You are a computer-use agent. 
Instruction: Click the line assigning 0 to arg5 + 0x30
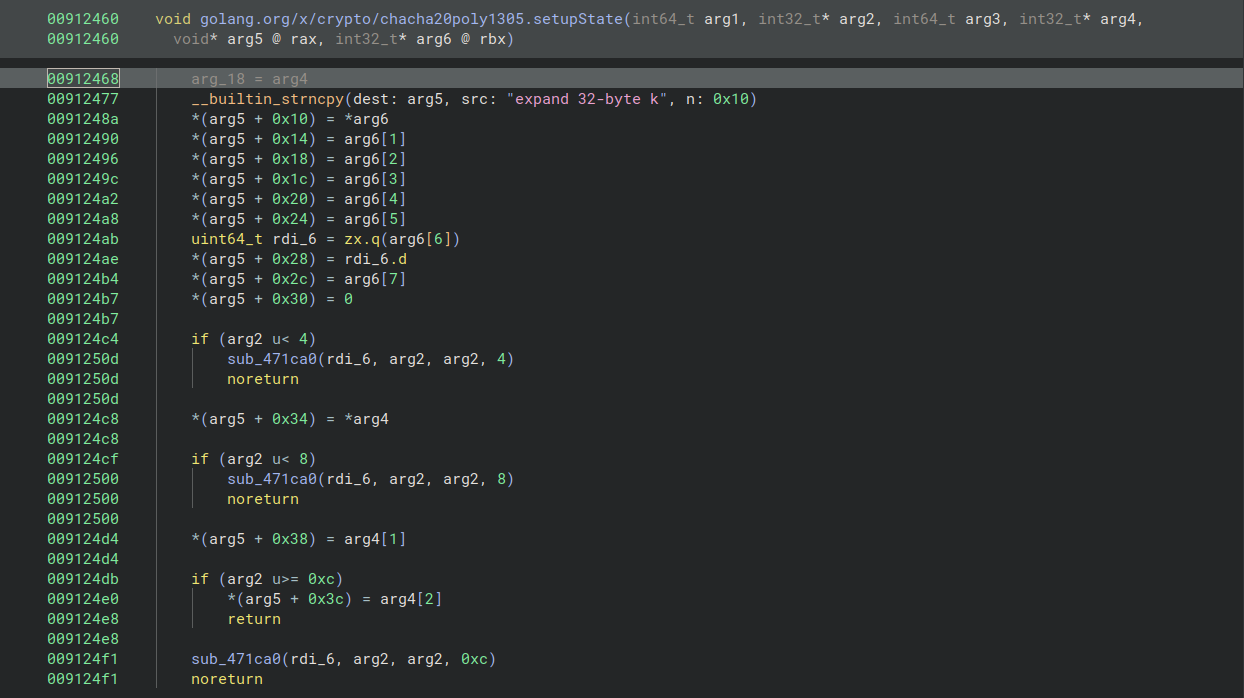click(272, 299)
